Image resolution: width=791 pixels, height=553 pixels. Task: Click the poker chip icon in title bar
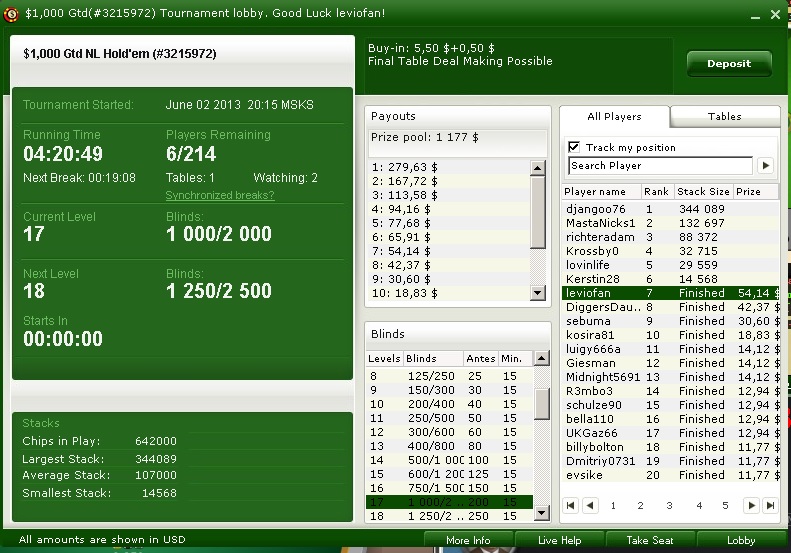pyautogui.click(x=11, y=14)
